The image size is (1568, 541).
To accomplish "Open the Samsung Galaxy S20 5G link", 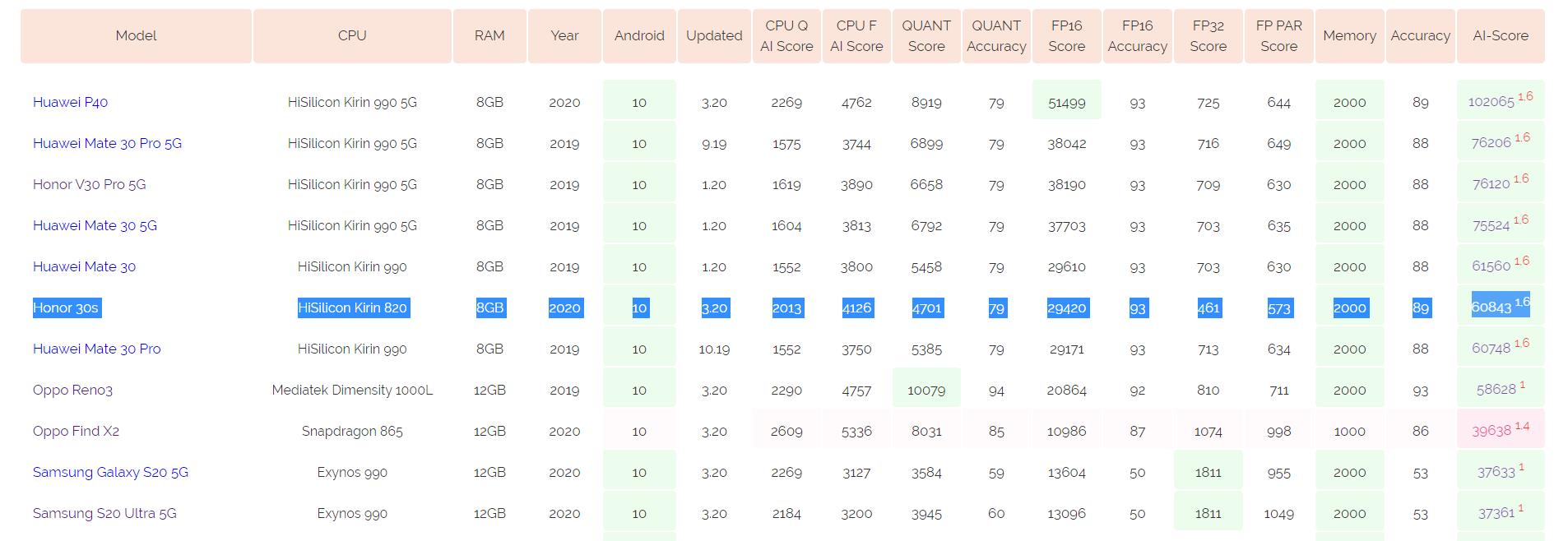I will [110, 472].
